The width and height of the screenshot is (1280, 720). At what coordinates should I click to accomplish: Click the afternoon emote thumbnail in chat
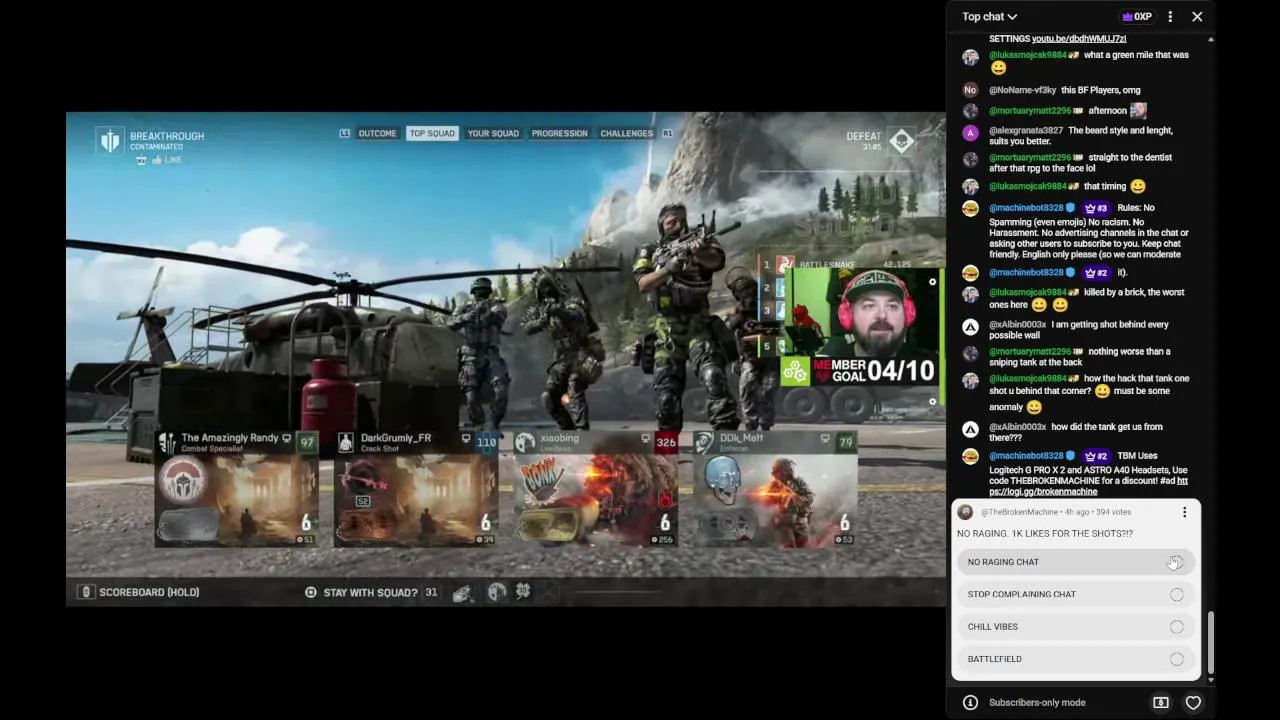click(1138, 111)
